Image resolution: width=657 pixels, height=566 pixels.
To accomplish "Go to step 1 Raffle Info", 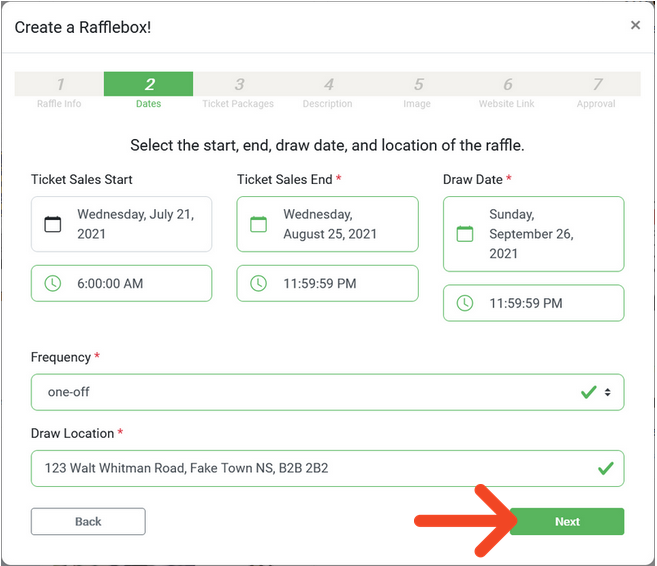I will click(x=59, y=91).
